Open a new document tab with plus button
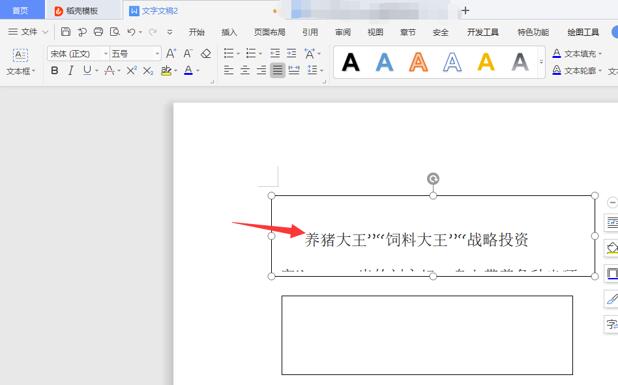Screen dimensions: 618x385 465,11
